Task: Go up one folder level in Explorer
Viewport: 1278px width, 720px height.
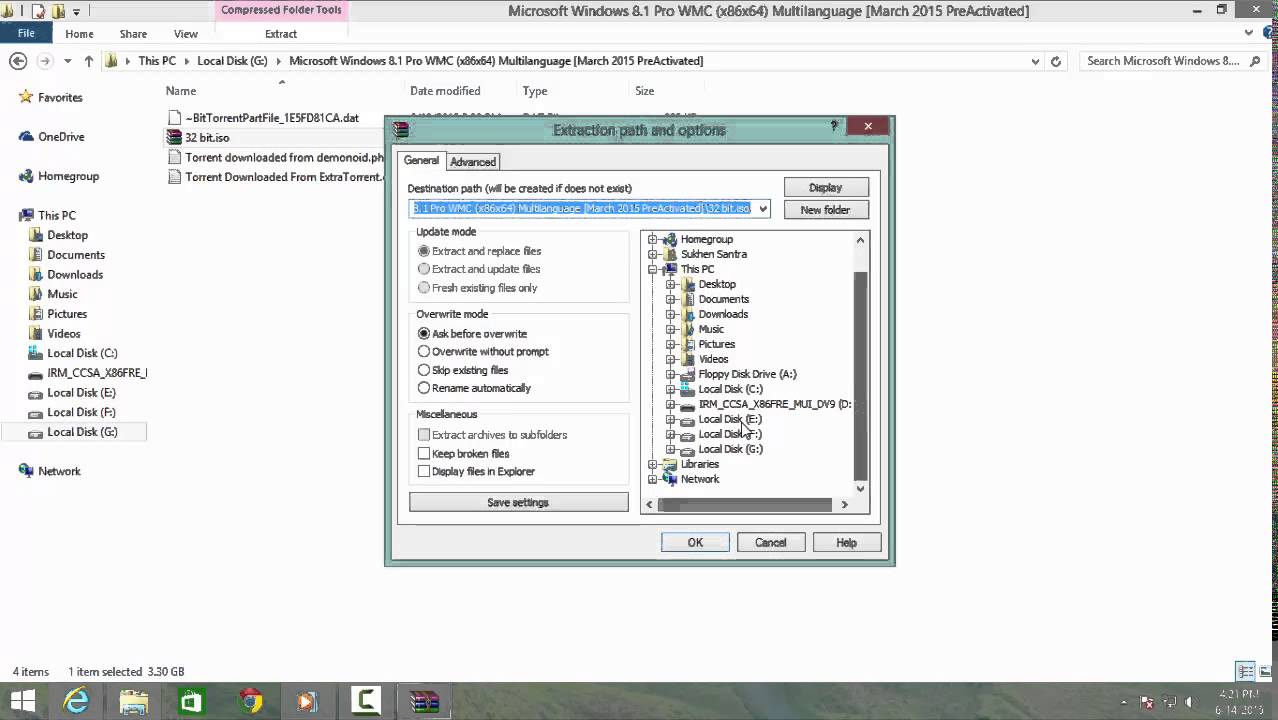Action: tap(89, 61)
